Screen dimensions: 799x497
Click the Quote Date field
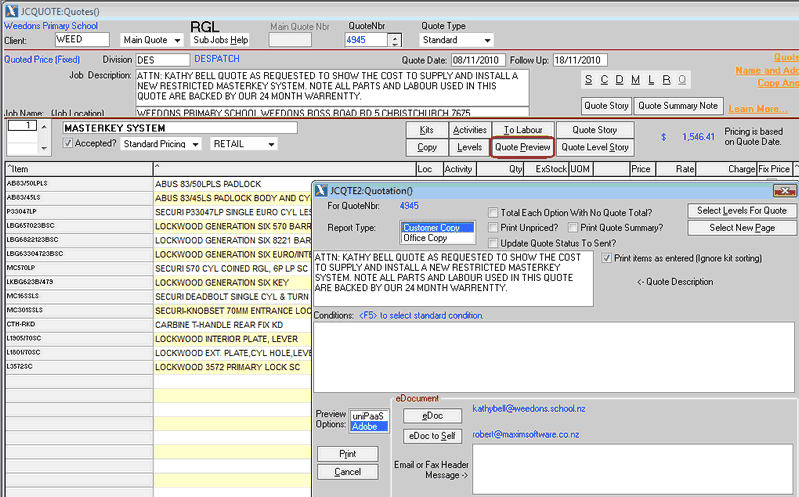[478, 60]
